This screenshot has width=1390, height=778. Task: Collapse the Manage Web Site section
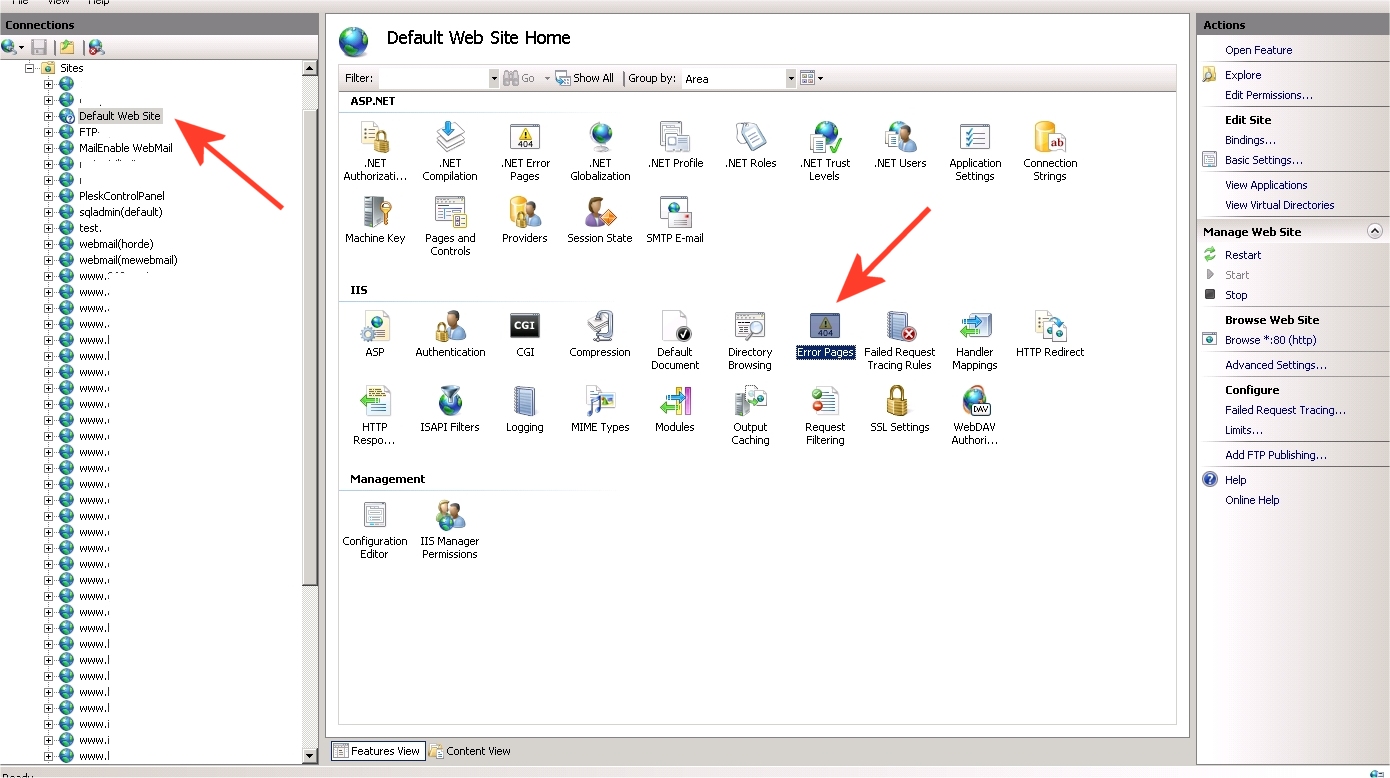[x=1375, y=231]
